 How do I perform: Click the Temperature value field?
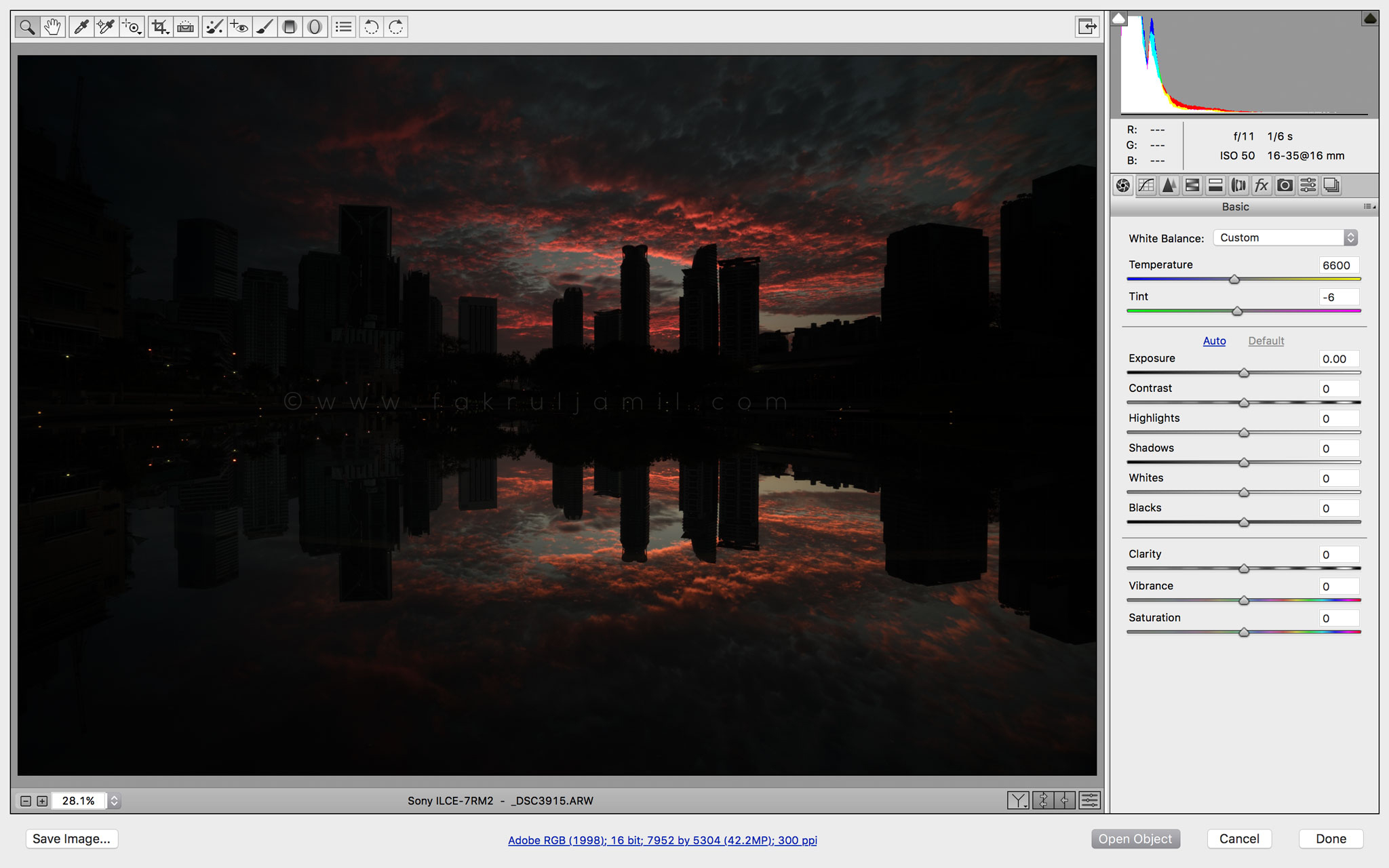point(1338,265)
